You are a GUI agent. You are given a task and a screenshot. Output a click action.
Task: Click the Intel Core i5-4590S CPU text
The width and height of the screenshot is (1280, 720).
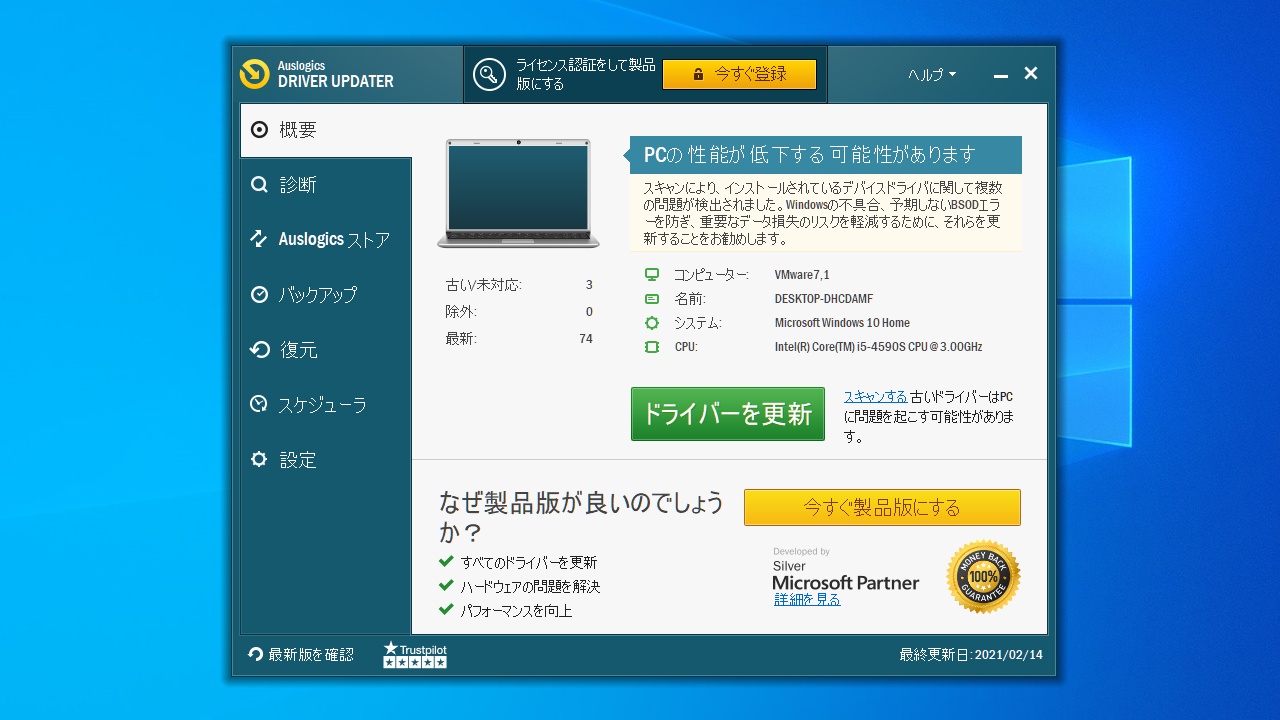(x=878, y=347)
